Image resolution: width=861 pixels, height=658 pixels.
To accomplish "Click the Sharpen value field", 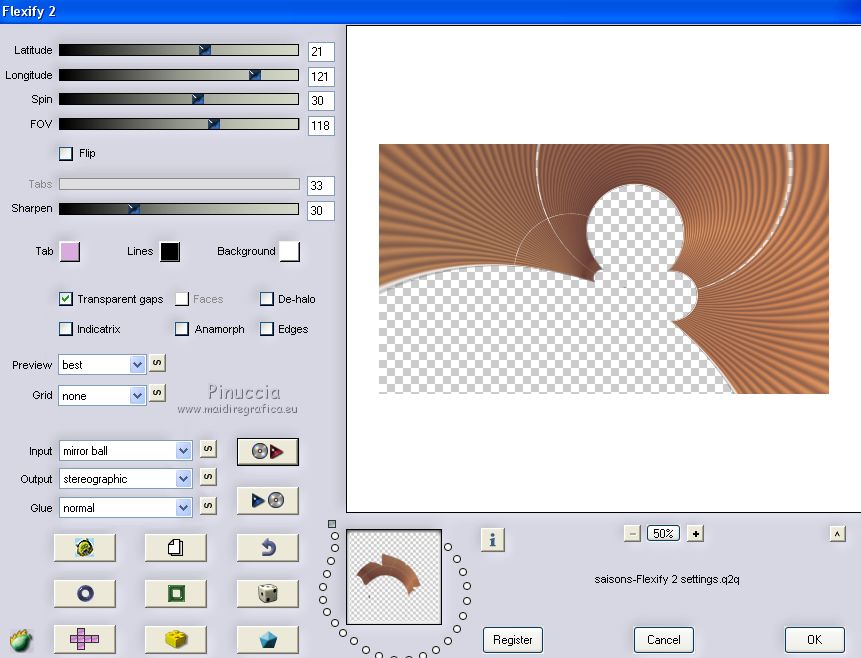I will [x=321, y=210].
